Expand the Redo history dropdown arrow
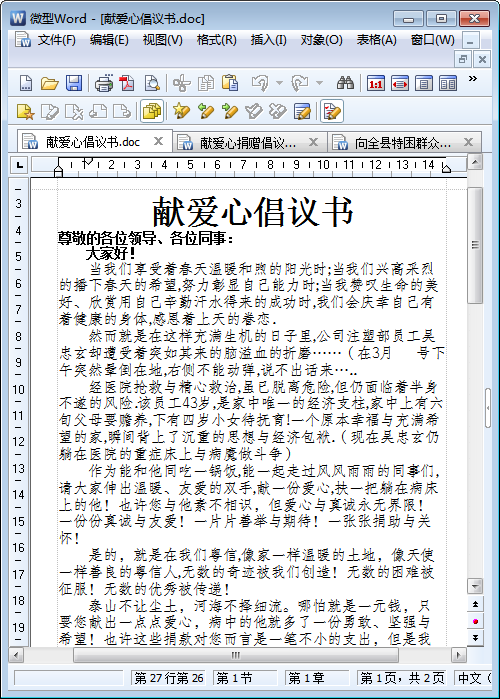Screen dimensions: 500x699 coord(320,83)
